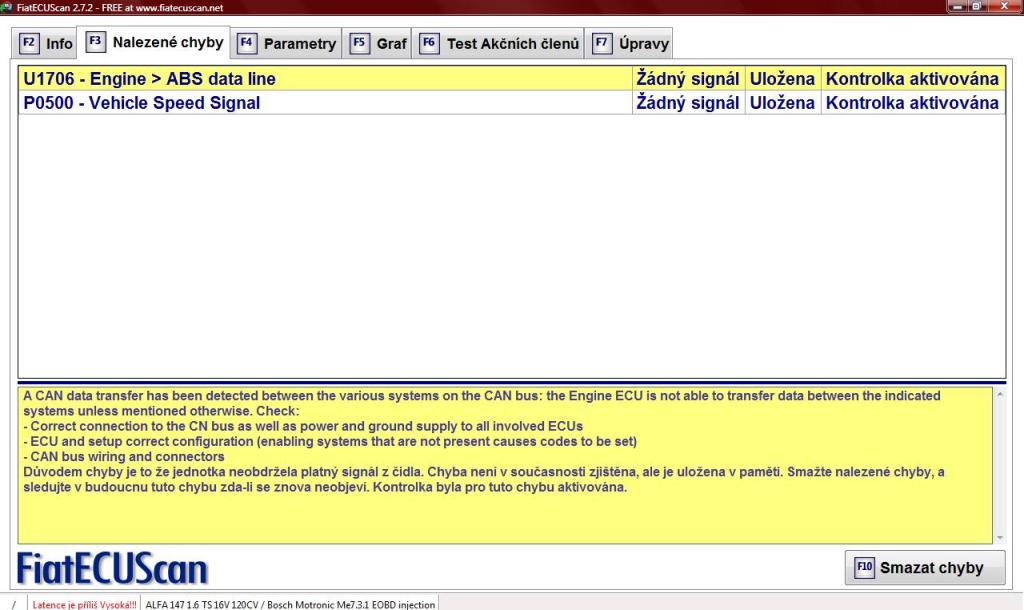
Task: Close the FiatECUScan window
Action: coord(1004,7)
